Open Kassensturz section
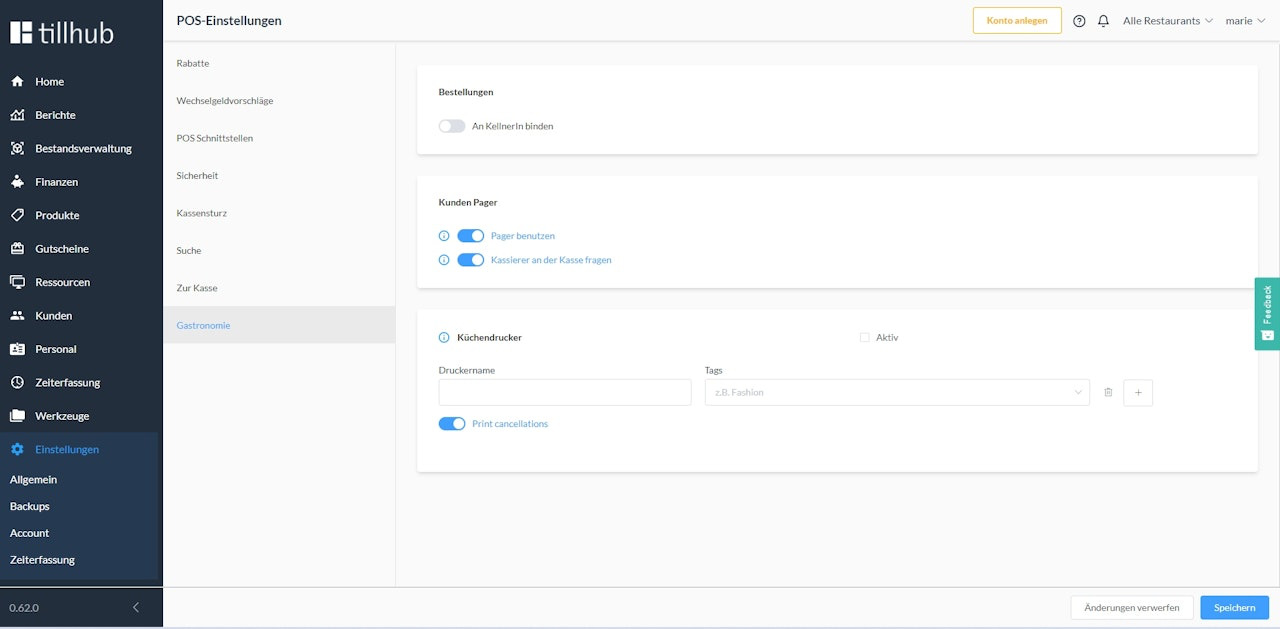 [279, 213]
